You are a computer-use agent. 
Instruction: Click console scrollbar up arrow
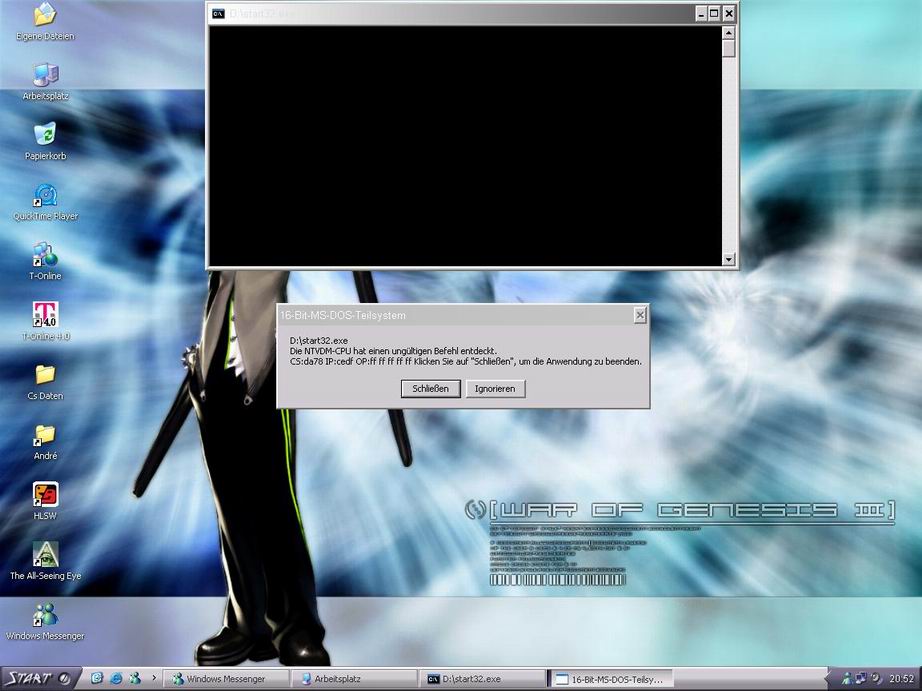click(729, 33)
